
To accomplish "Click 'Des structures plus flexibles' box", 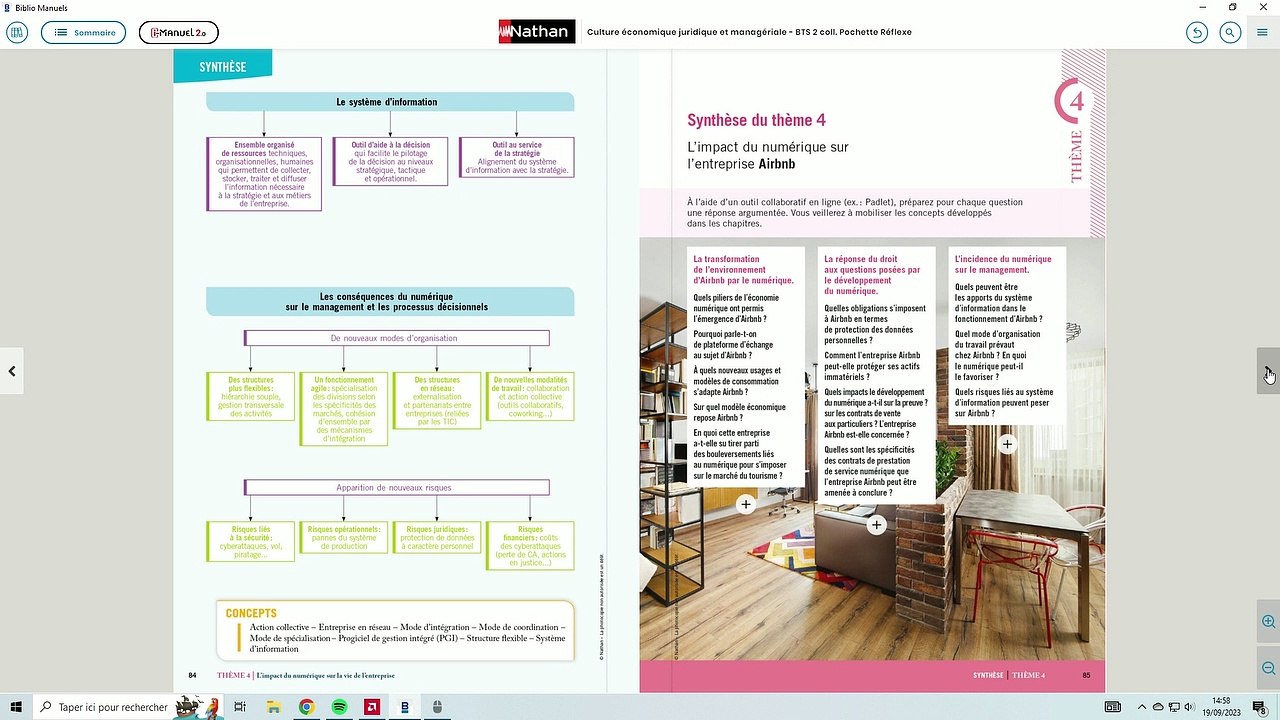I will coord(251,396).
